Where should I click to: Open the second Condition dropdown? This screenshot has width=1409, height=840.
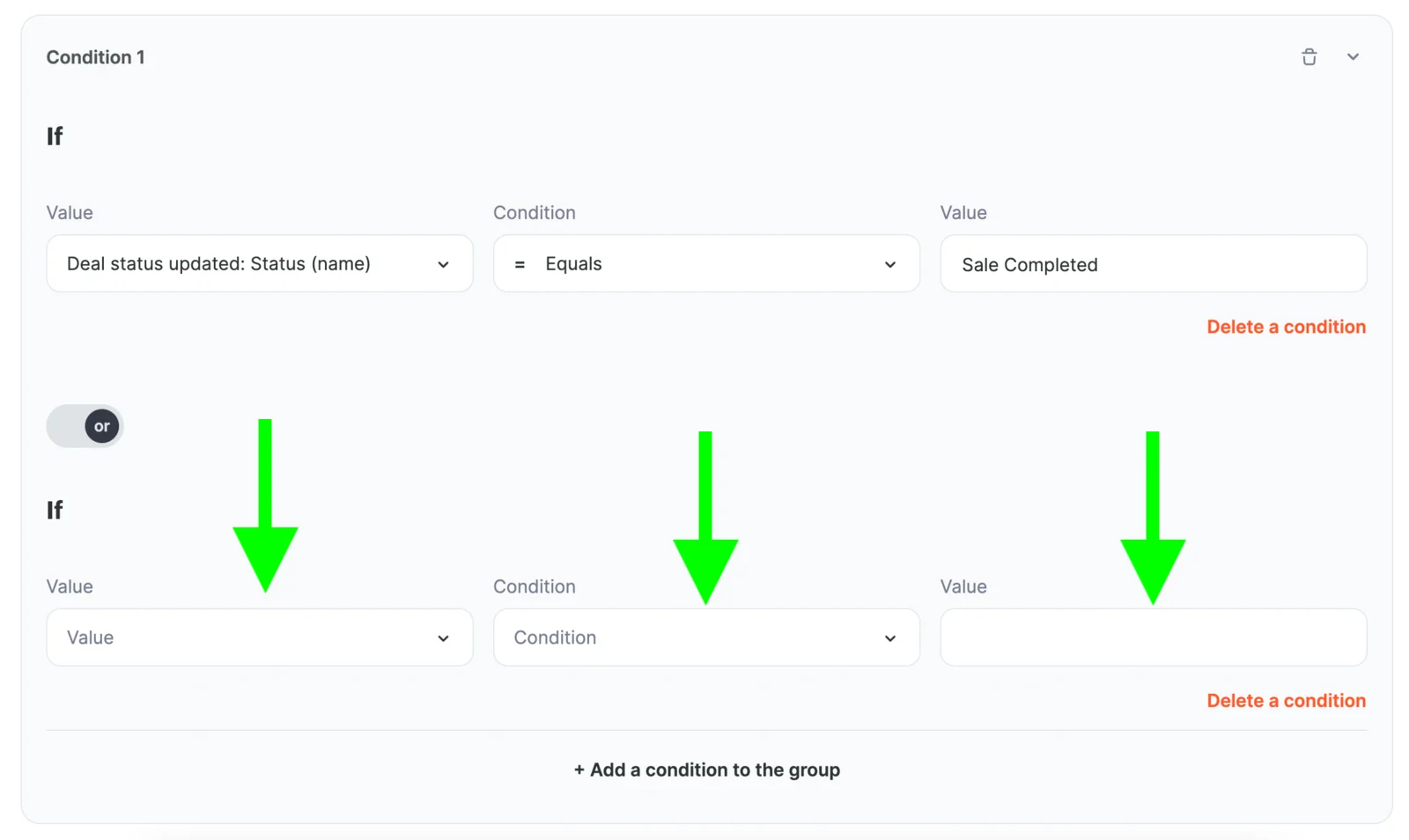coord(706,637)
